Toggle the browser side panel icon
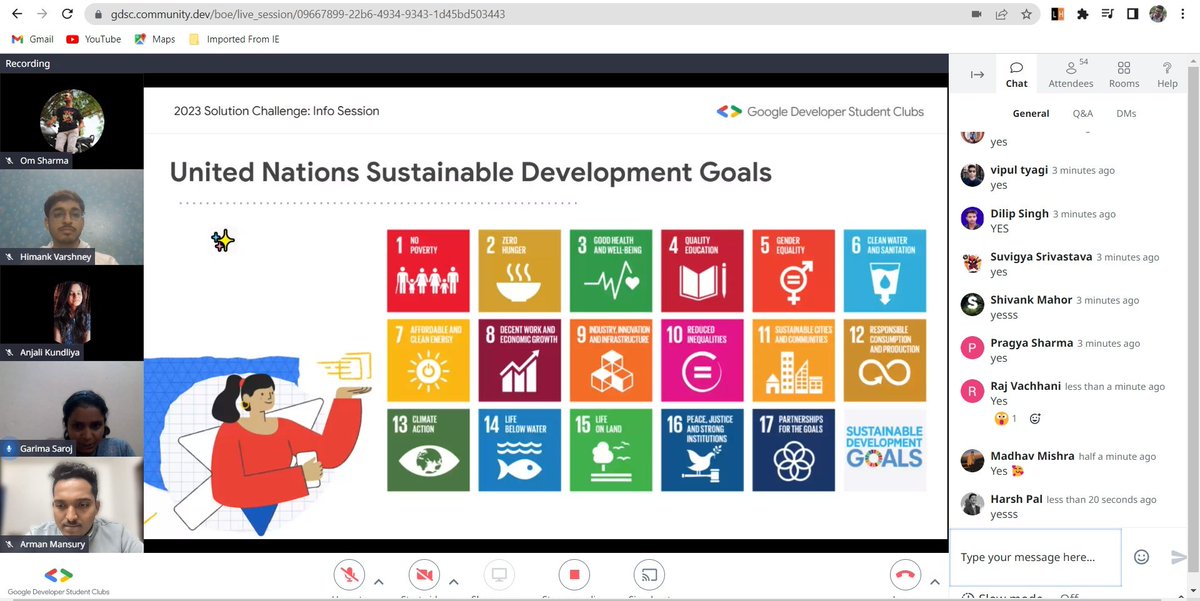 1133,15
